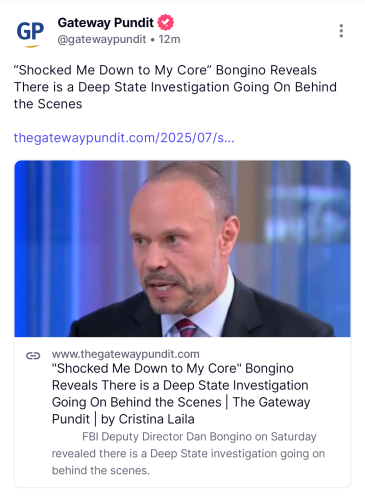Click 'The Gateway Pundit' in card title

[x=181, y=410]
